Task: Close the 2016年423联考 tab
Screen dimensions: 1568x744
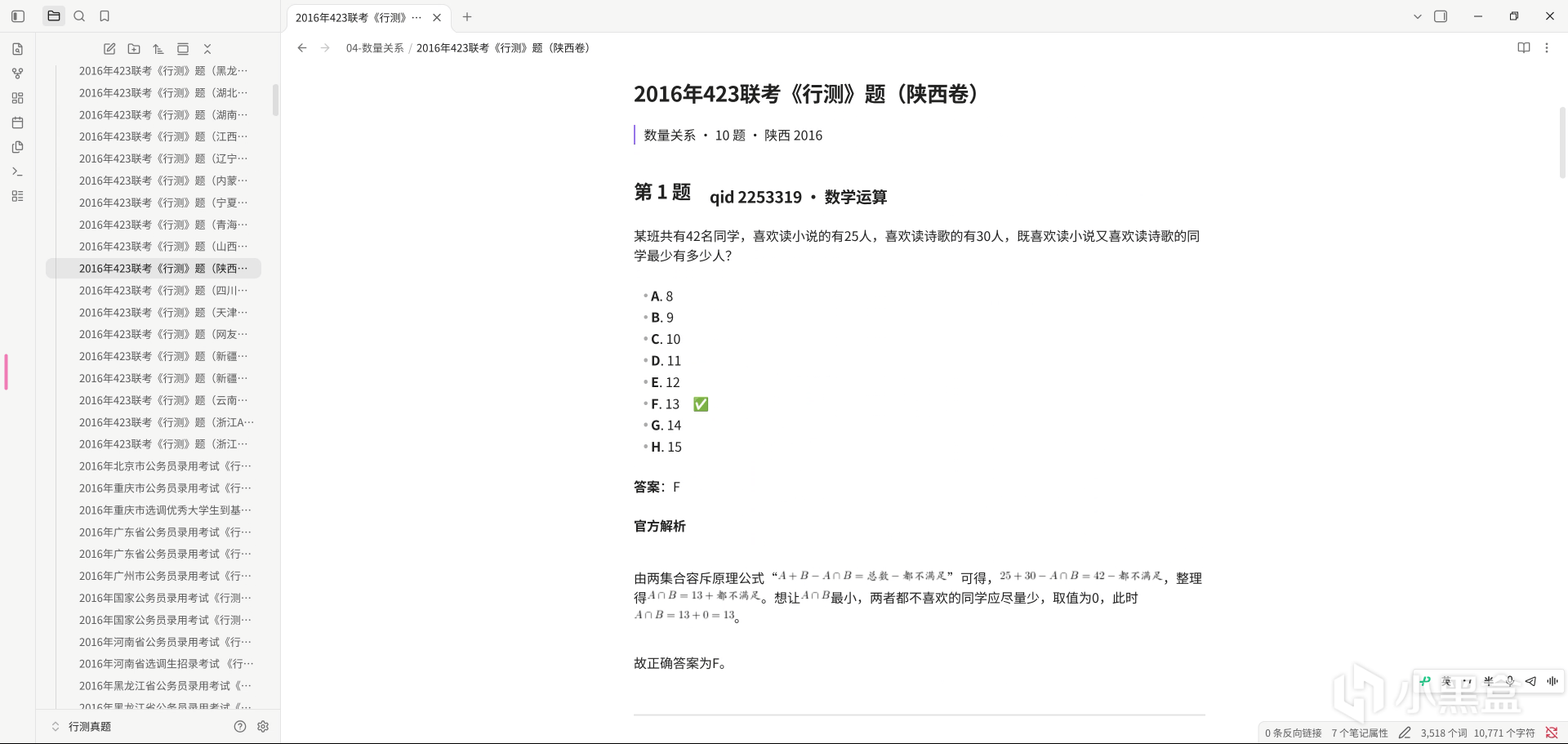Action: 437,17
